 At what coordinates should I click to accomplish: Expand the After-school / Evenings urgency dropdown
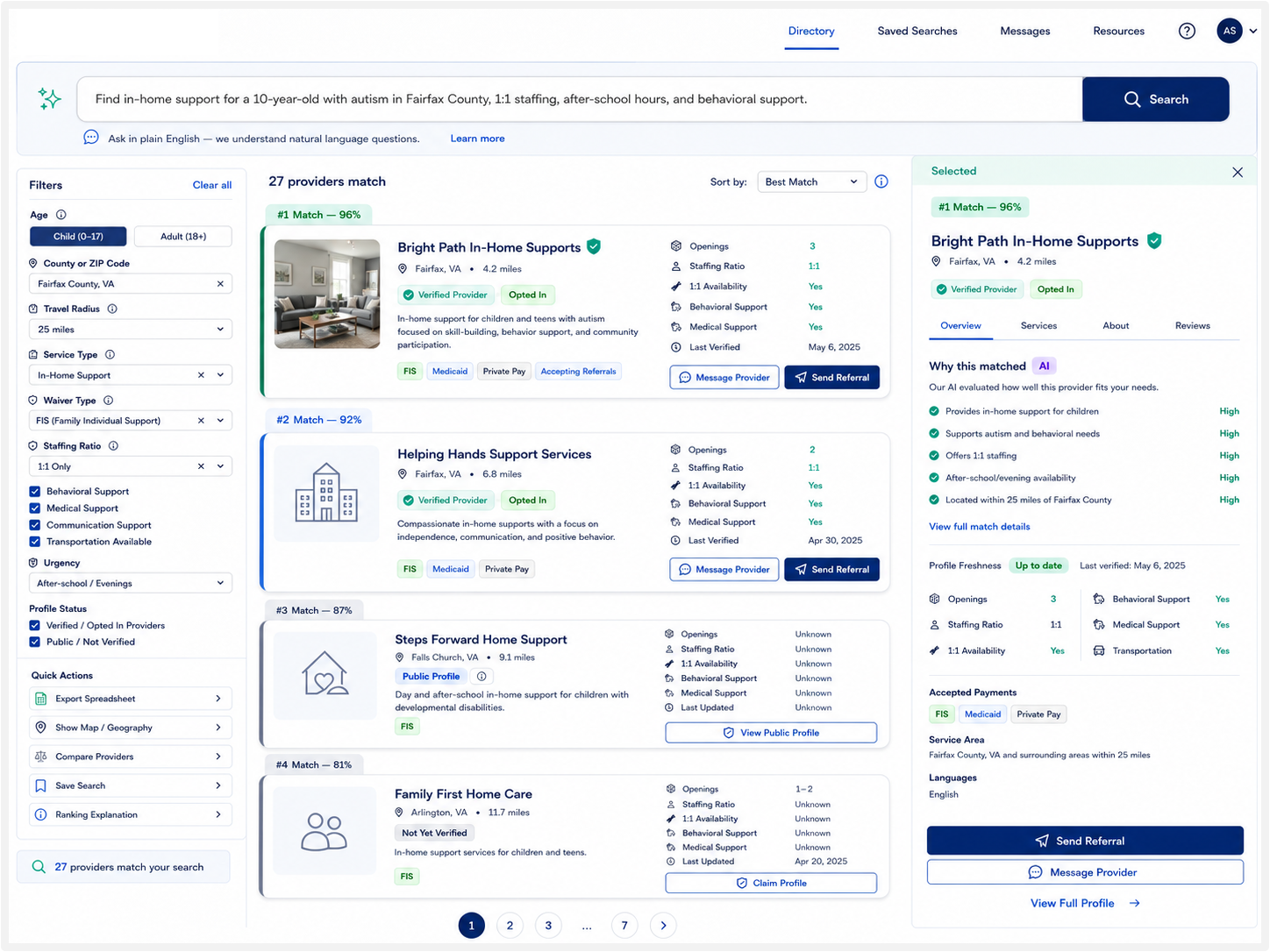point(131,583)
